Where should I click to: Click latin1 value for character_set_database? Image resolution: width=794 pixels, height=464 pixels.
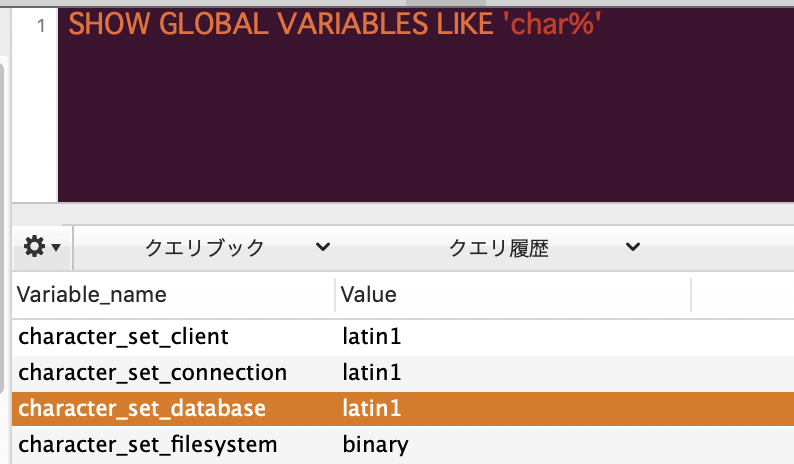pos(372,408)
